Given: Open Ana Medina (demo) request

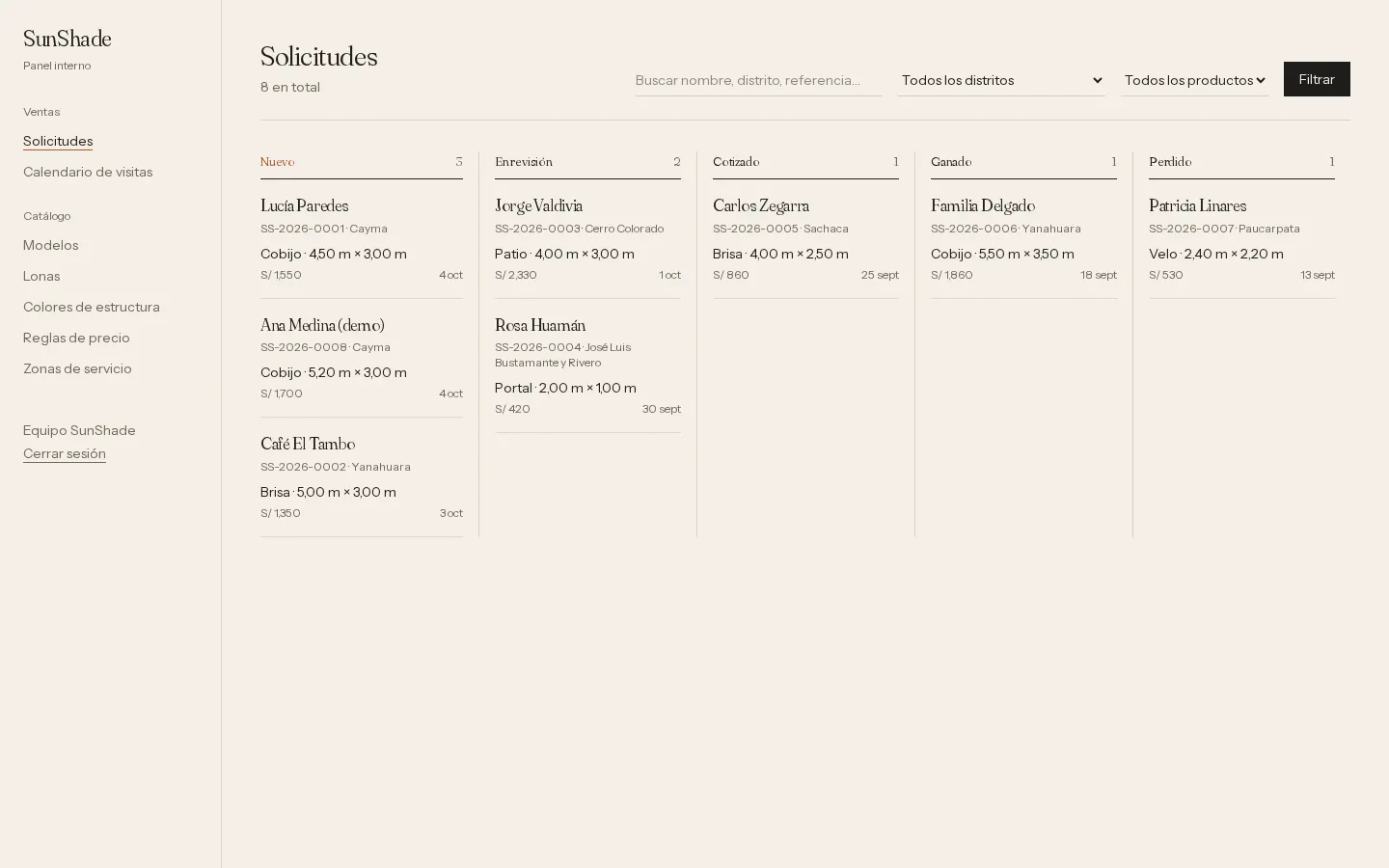Looking at the screenshot, I should pyautogui.click(x=362, y=359).
